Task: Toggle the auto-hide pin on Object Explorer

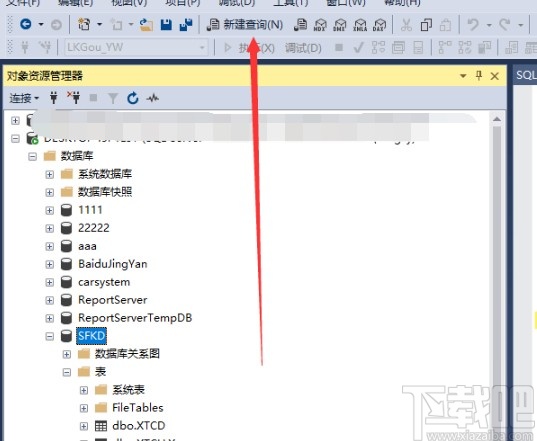Action: click(479, 75)
